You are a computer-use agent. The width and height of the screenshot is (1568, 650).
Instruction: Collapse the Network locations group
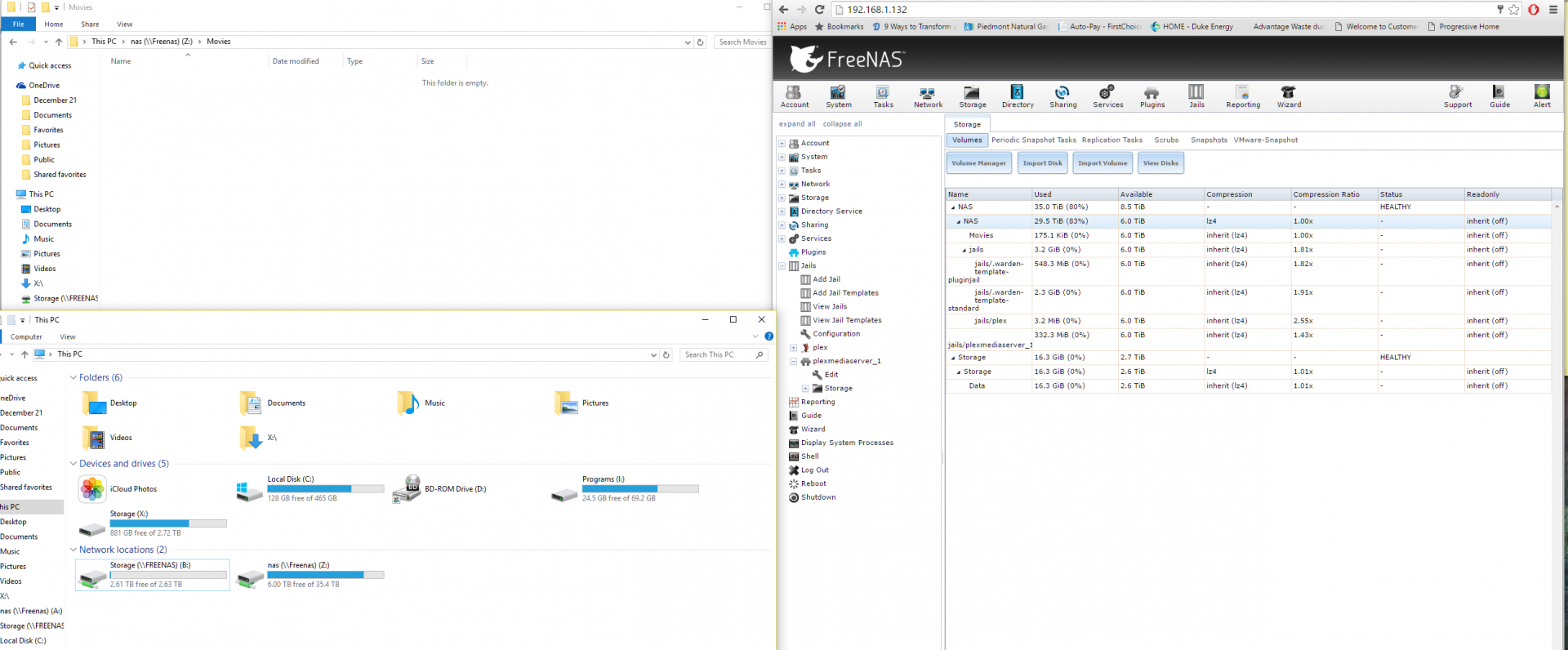(x=73, y=550)
